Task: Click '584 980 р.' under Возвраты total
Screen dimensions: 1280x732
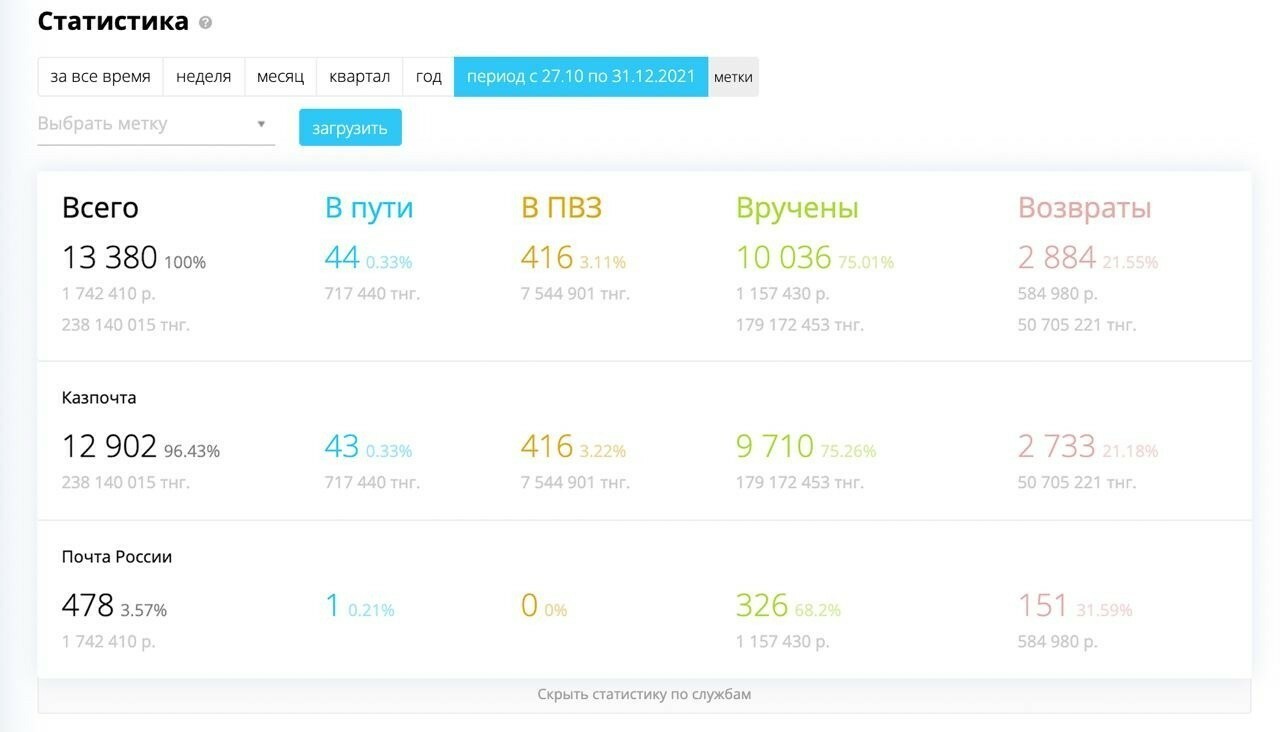Action: (x=1058, y=294)
